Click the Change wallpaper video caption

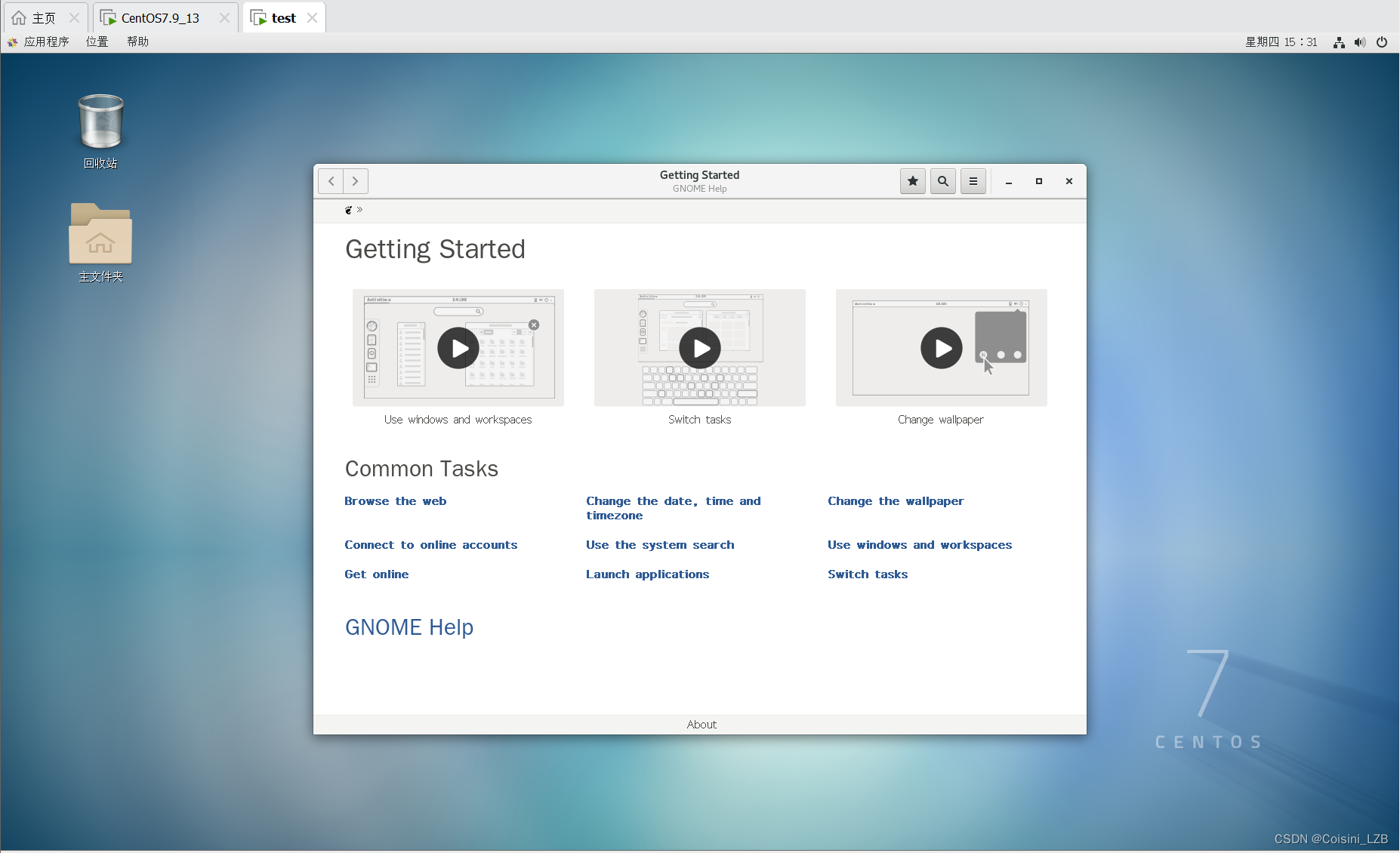941,420
